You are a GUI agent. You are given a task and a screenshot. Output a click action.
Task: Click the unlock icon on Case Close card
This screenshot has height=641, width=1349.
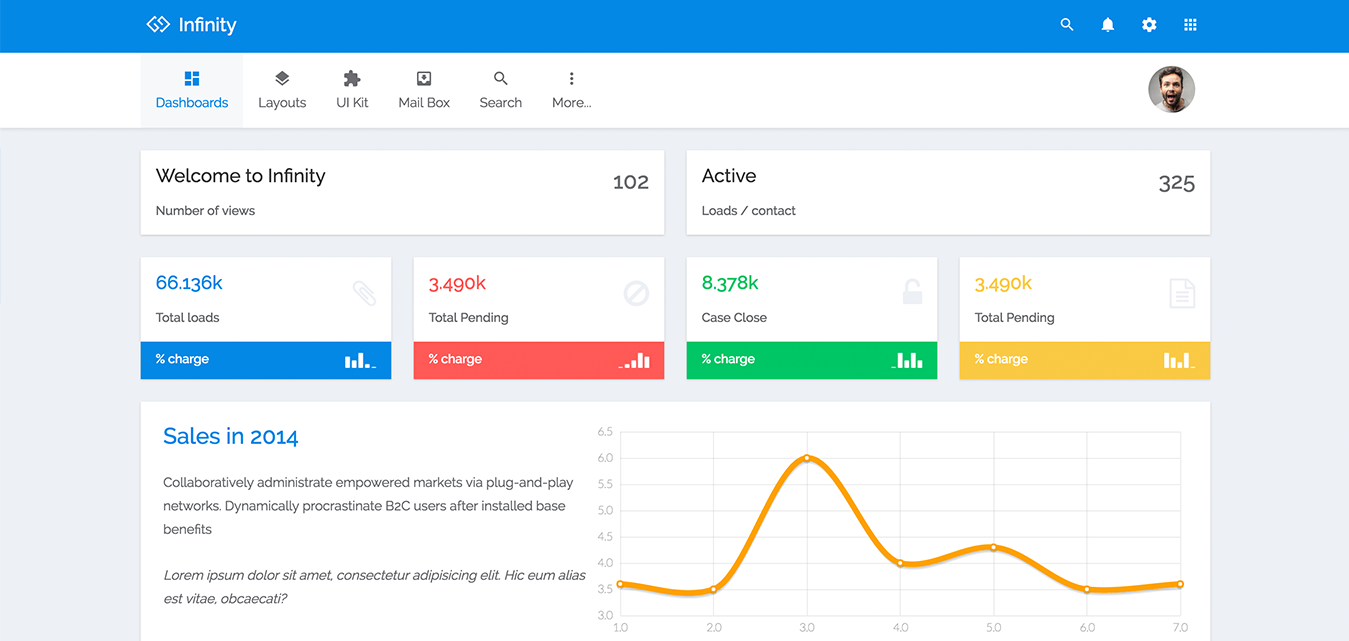click(x=912, y=292)
